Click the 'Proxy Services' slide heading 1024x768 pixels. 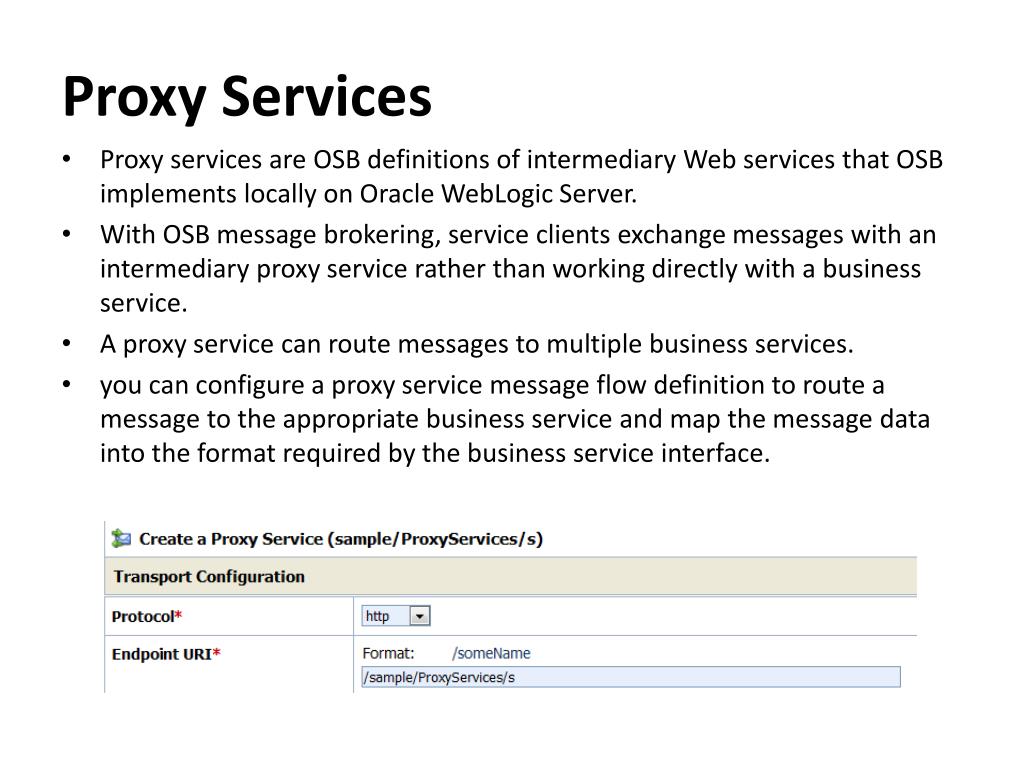tap(248, 97)
